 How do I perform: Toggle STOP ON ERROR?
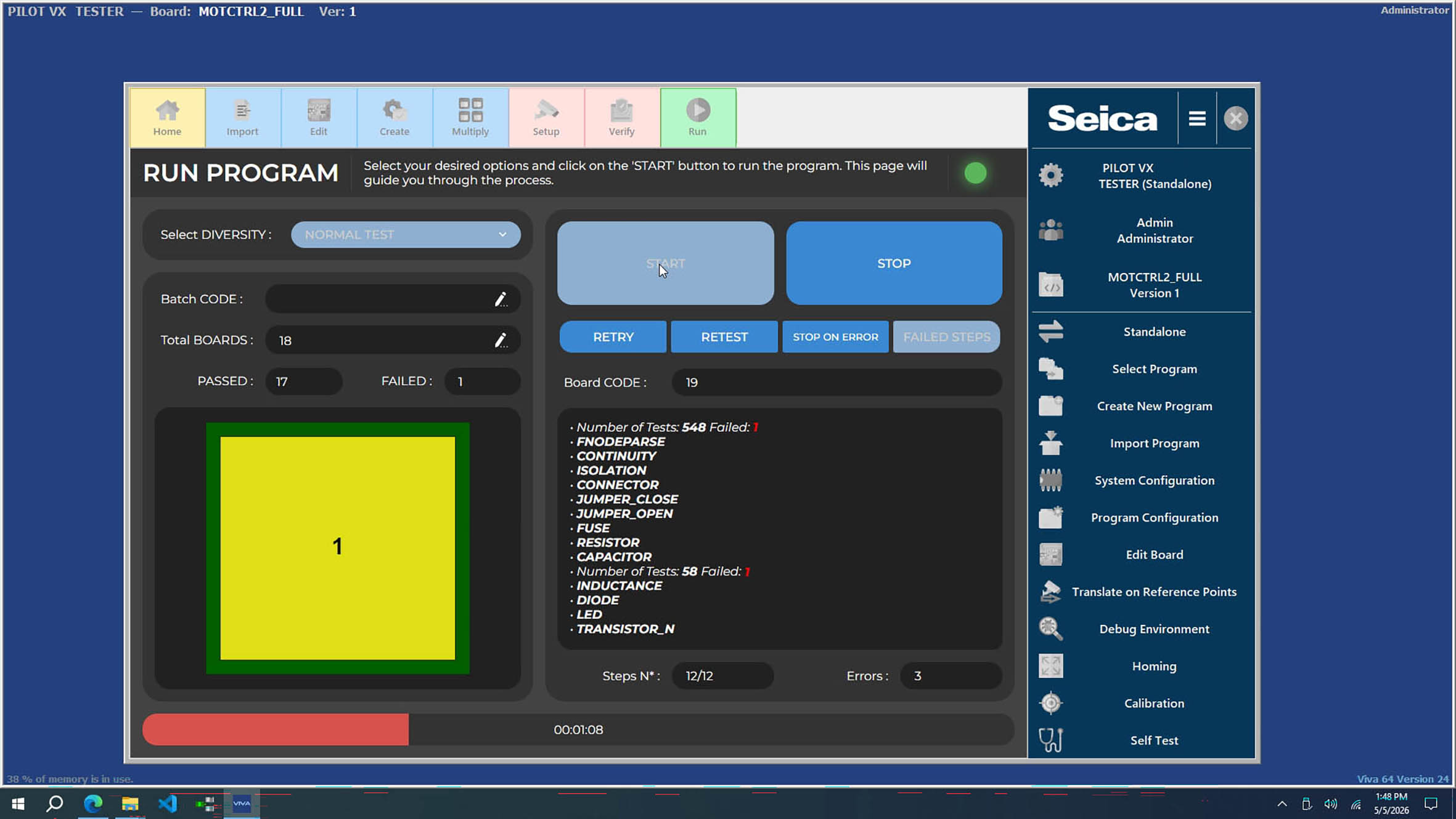[835, 337]
